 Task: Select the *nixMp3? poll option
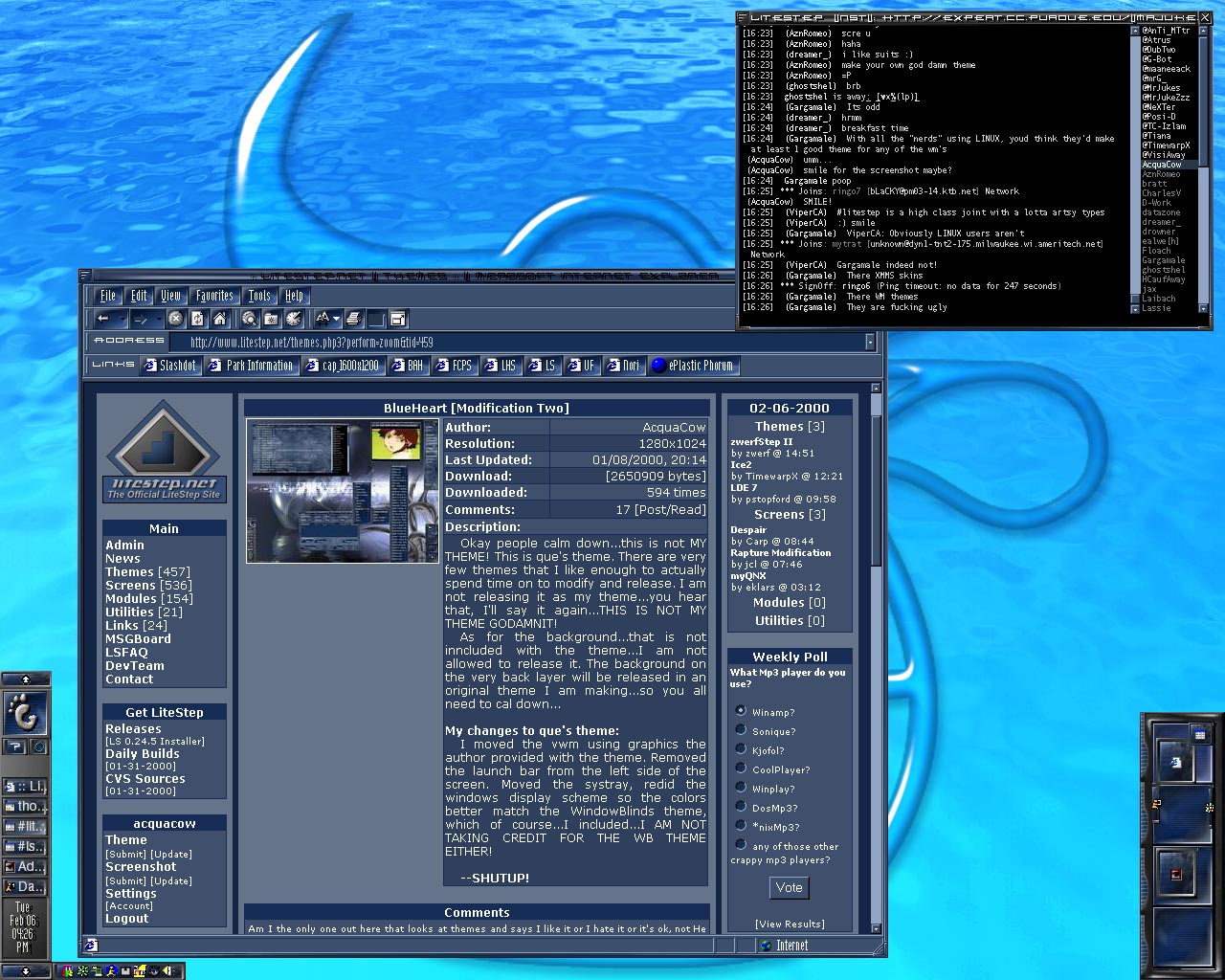[x=741, y=826]
